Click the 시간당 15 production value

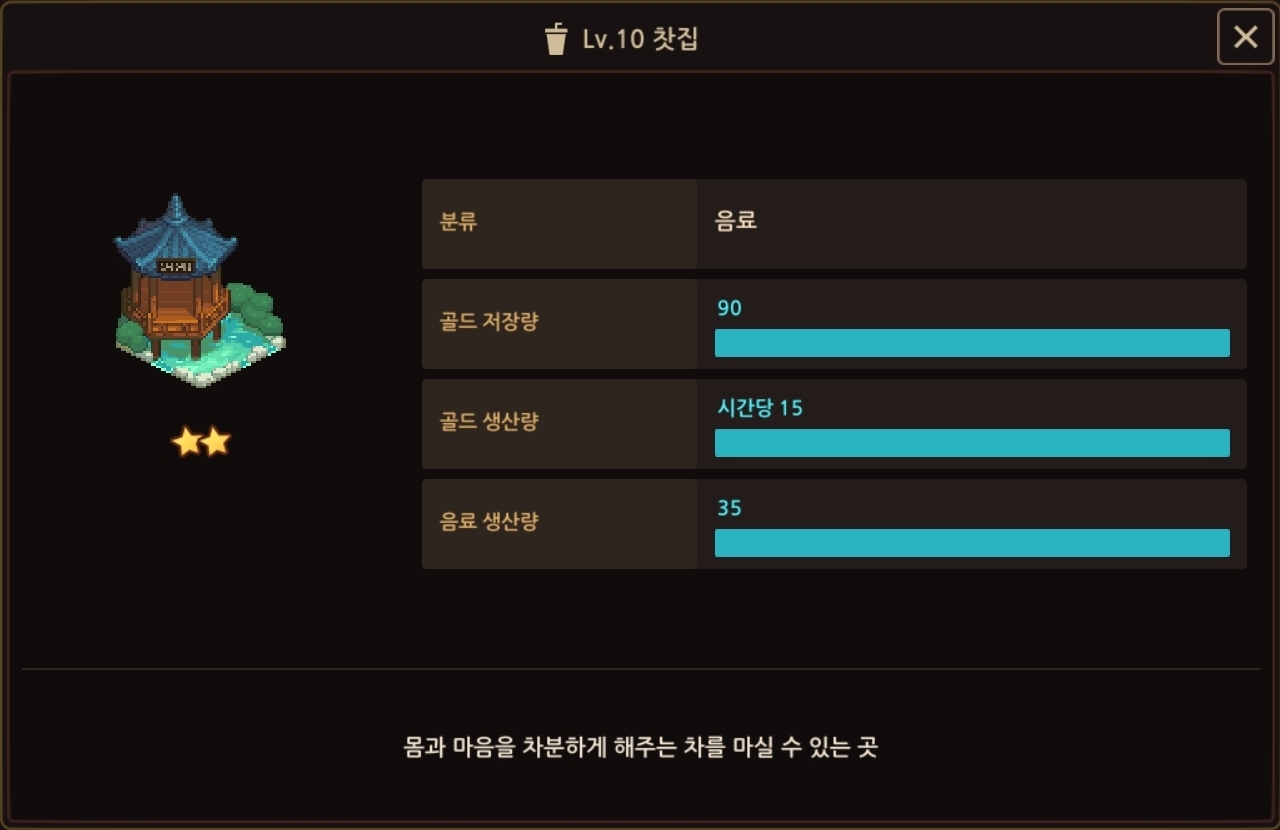pos(760,408)
